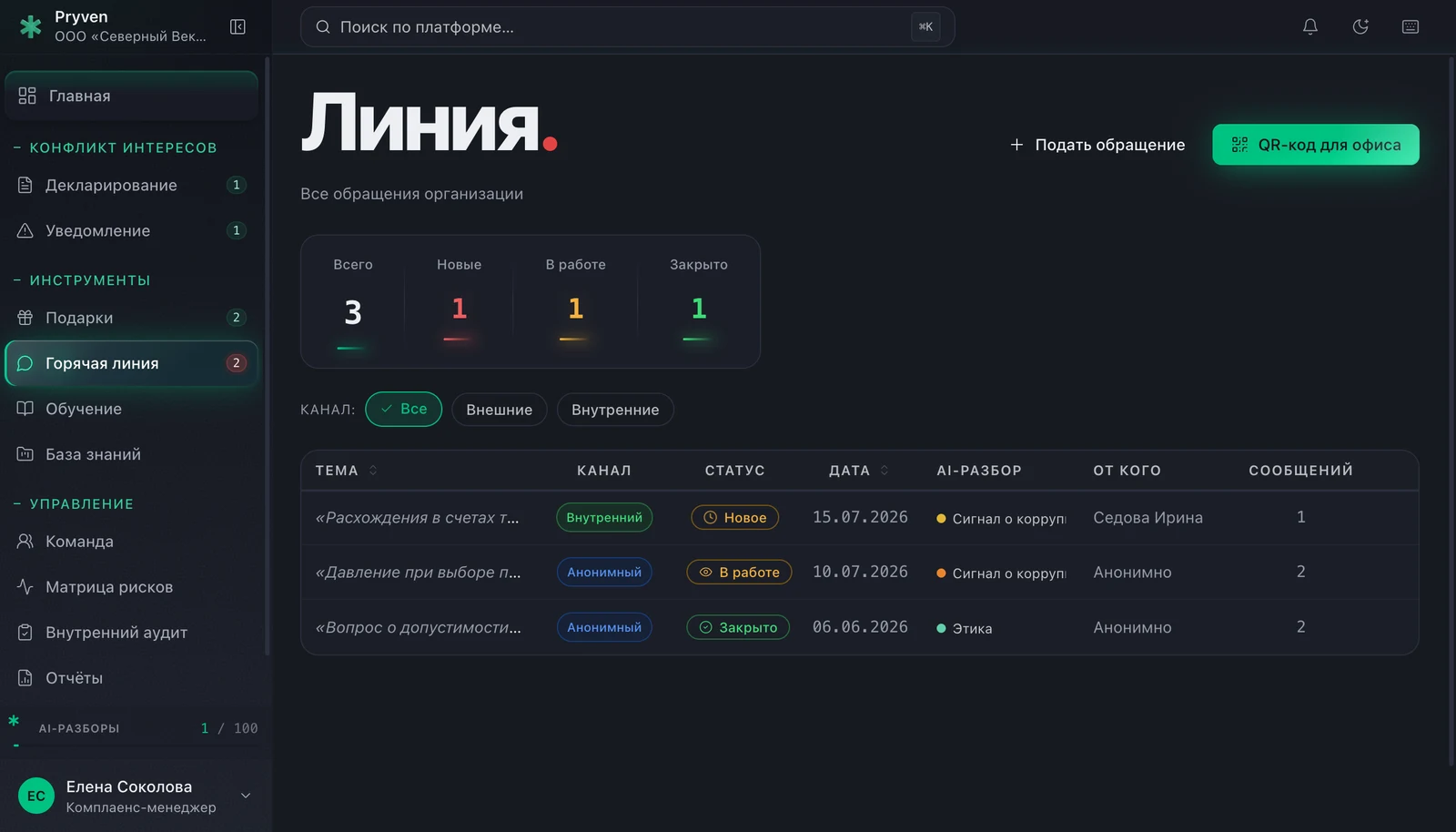Open keyboard shortcuts icon
The image size is (1456, 832).
(1410, 27)
